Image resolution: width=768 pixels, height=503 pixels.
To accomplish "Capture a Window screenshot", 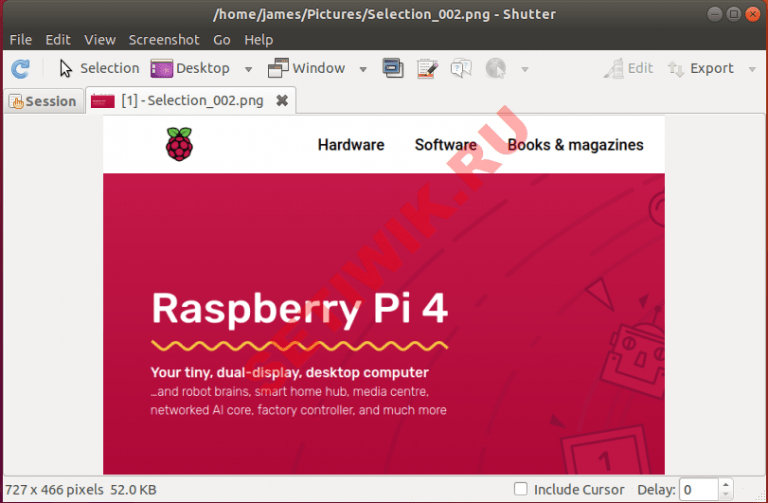I will pyautogui.click(x=306, y=69).
